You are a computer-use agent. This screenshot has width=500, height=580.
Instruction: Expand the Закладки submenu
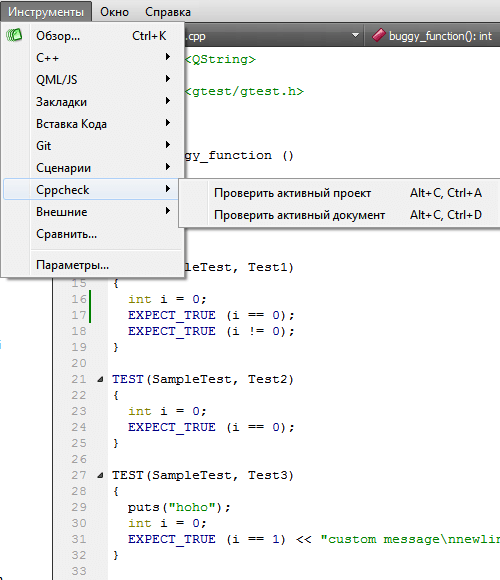click(x=92, y=102)
